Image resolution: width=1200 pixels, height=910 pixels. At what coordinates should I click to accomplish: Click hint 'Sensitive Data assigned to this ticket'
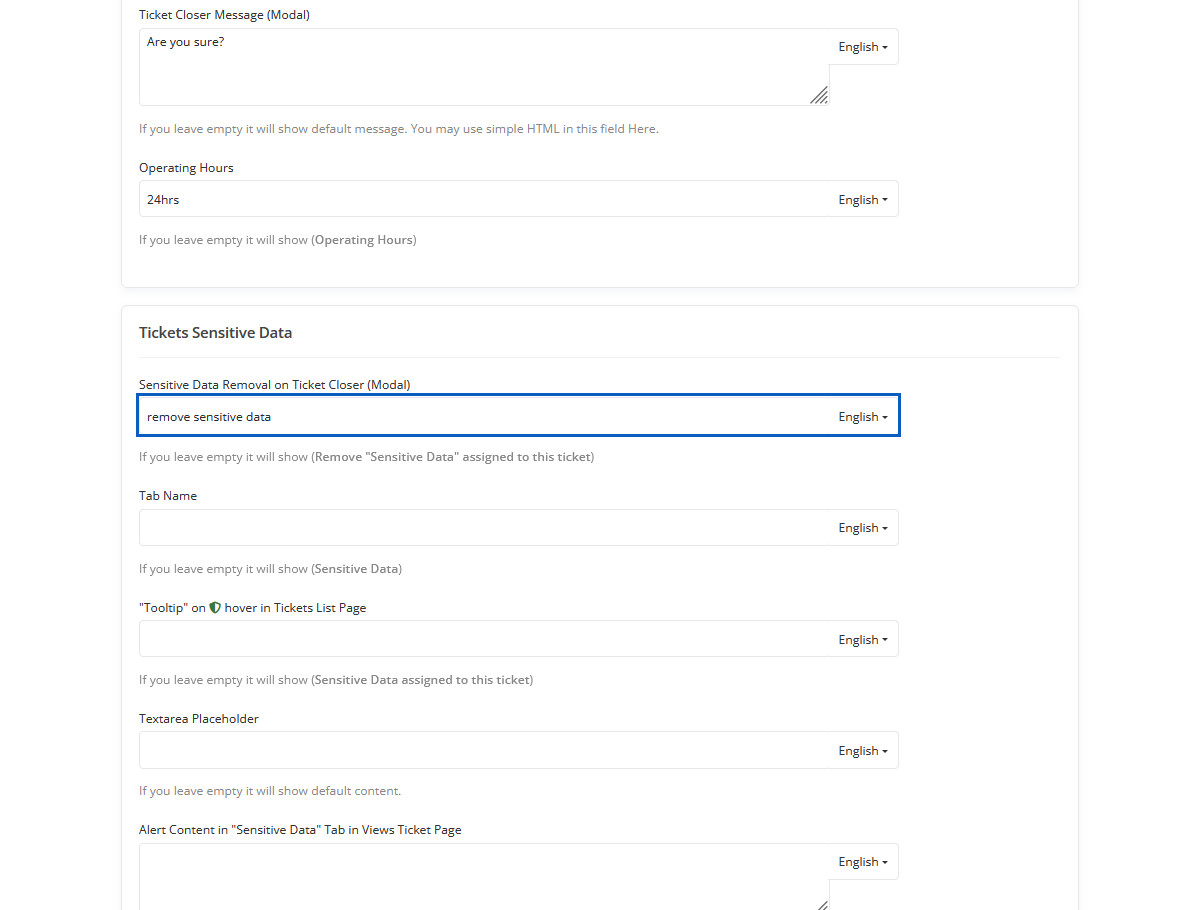(x=336, y=679)
